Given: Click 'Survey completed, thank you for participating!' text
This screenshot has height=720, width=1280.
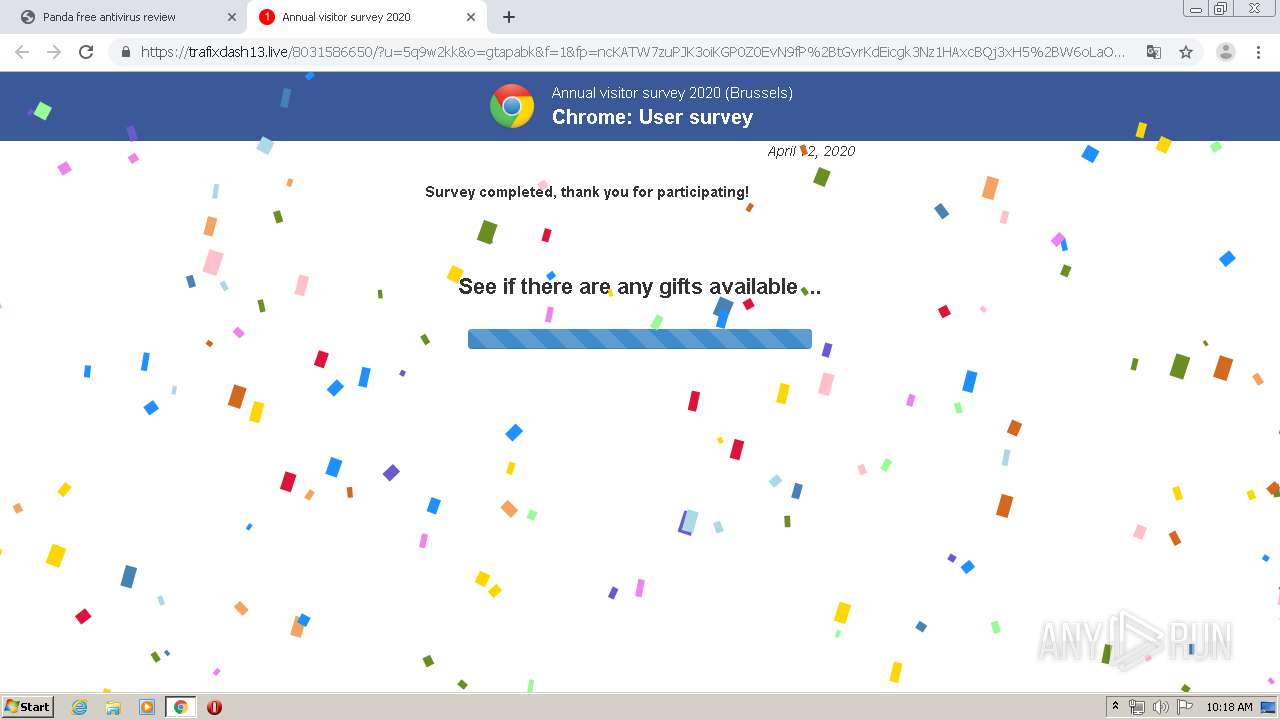Looking at the screenshot, I should click(x=587, y=192).
